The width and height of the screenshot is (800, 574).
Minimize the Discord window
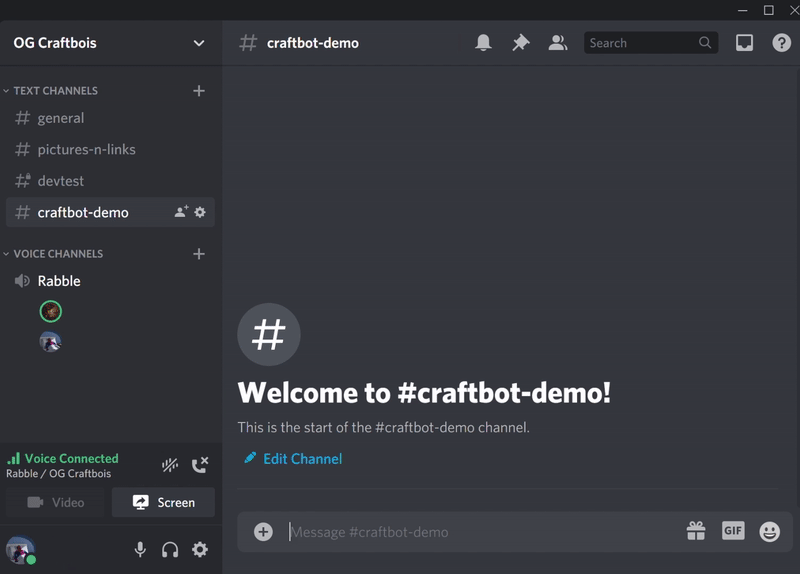(742, 10)
